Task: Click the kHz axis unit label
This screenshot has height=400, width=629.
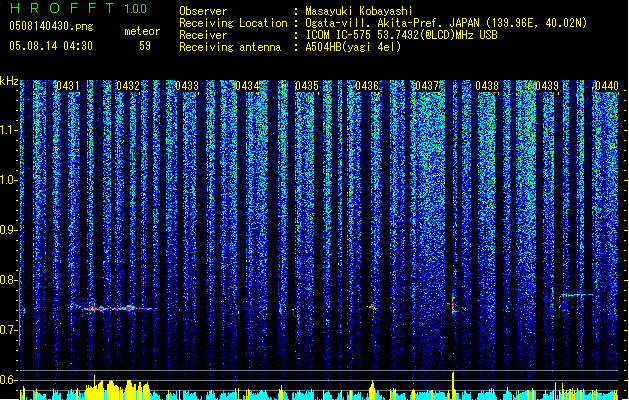Action: [x=9, y=81]
